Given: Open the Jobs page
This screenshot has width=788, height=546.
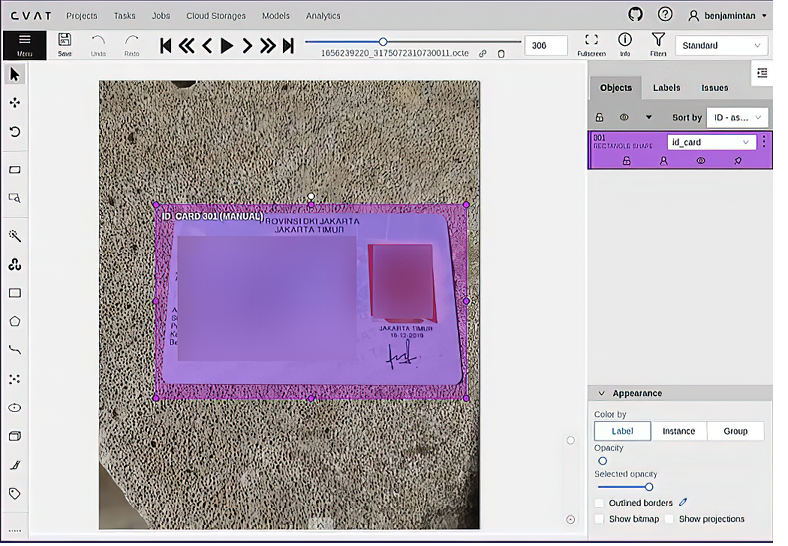Looking at the screenshot, I should pyautogui.click(x=161, y=16).
